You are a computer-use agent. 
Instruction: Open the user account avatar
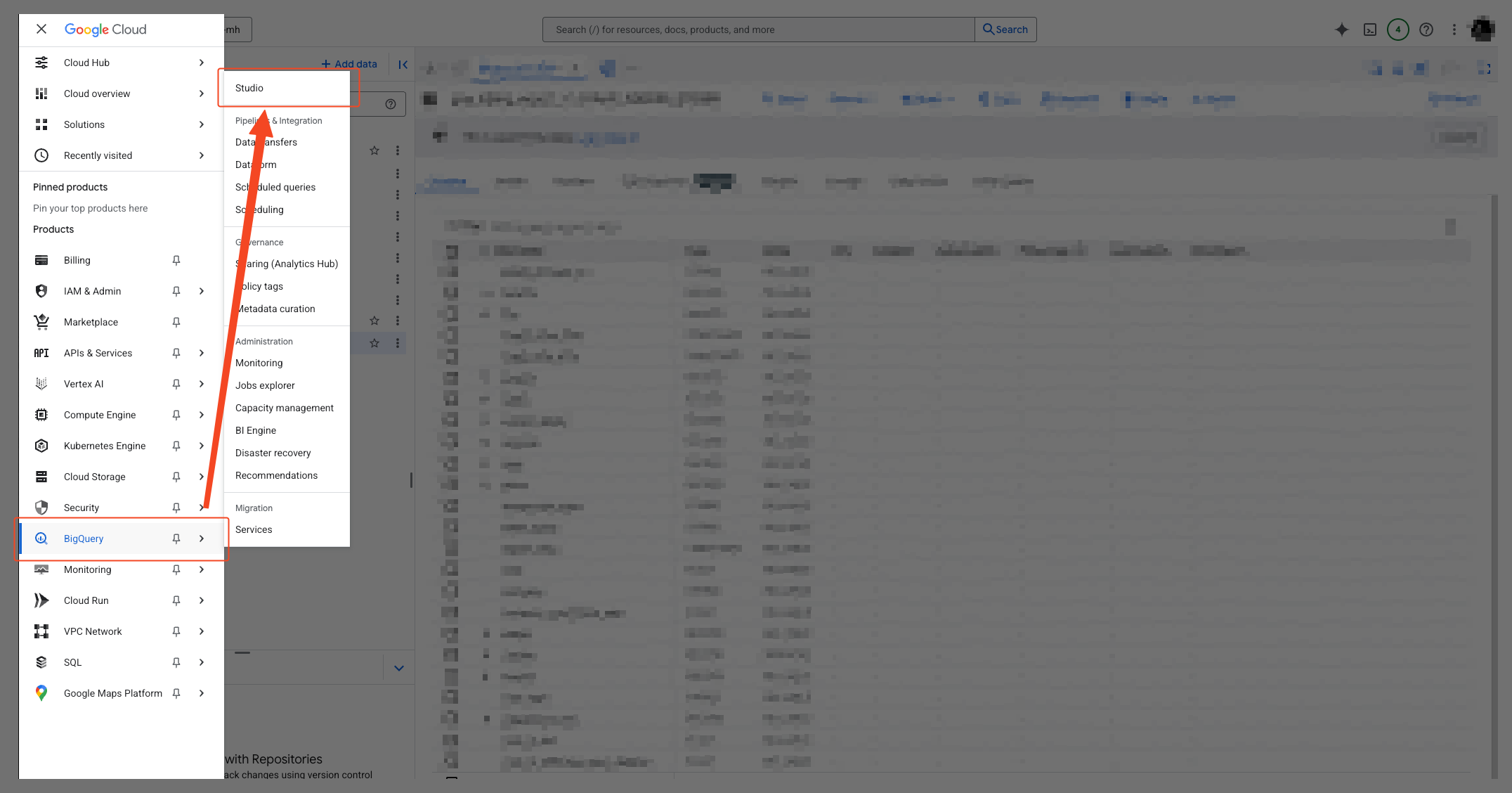pos(1483,30)
